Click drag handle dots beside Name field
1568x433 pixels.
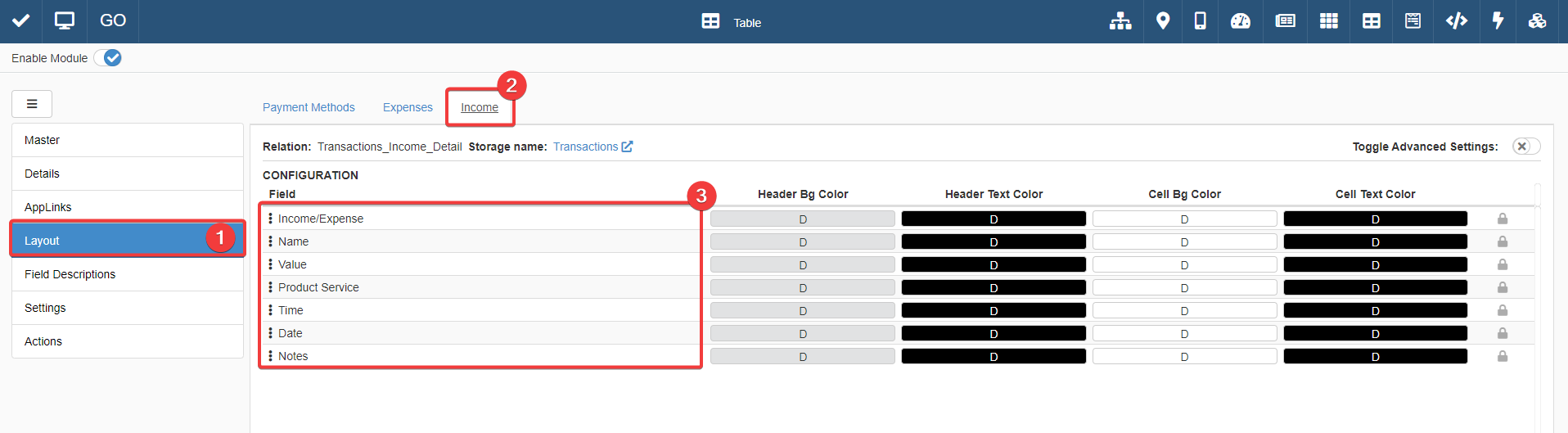[270, 241]
